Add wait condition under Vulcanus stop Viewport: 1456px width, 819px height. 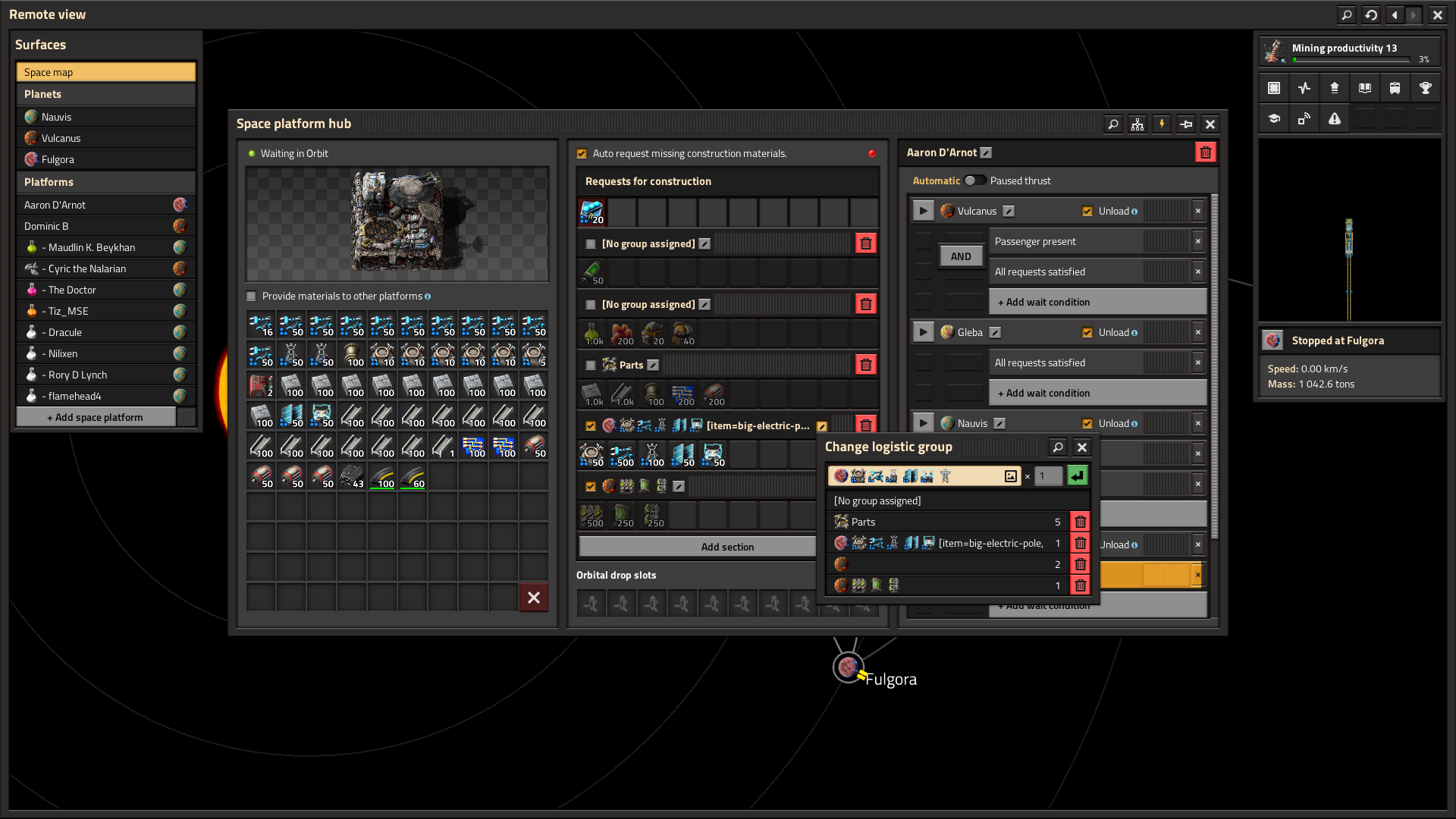pyautogui.click(x=1097, y=302)
